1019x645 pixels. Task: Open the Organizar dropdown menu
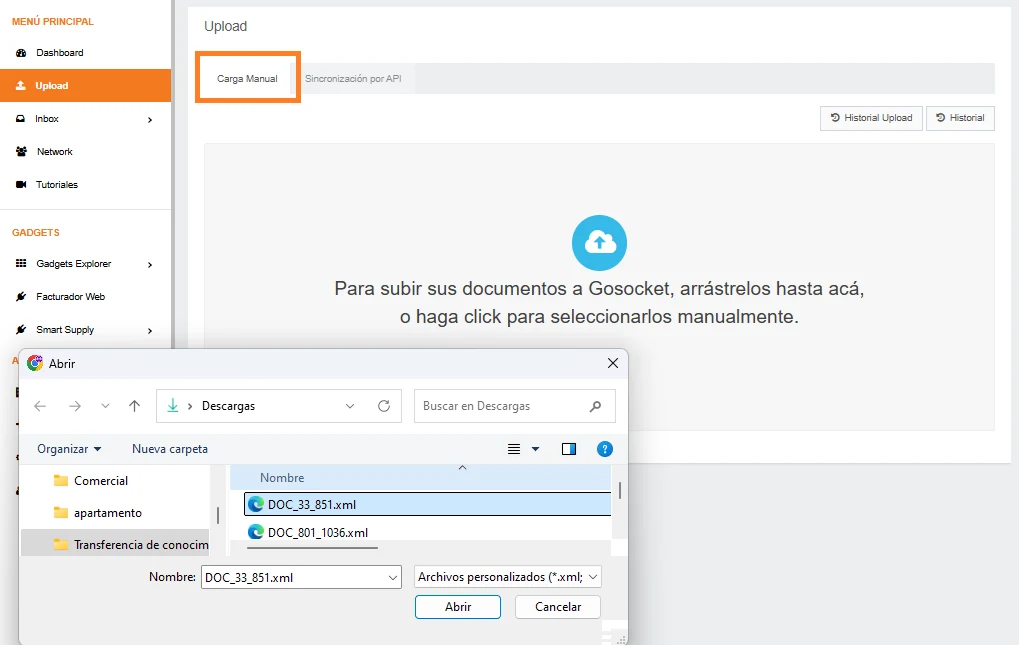coord(69,449)
